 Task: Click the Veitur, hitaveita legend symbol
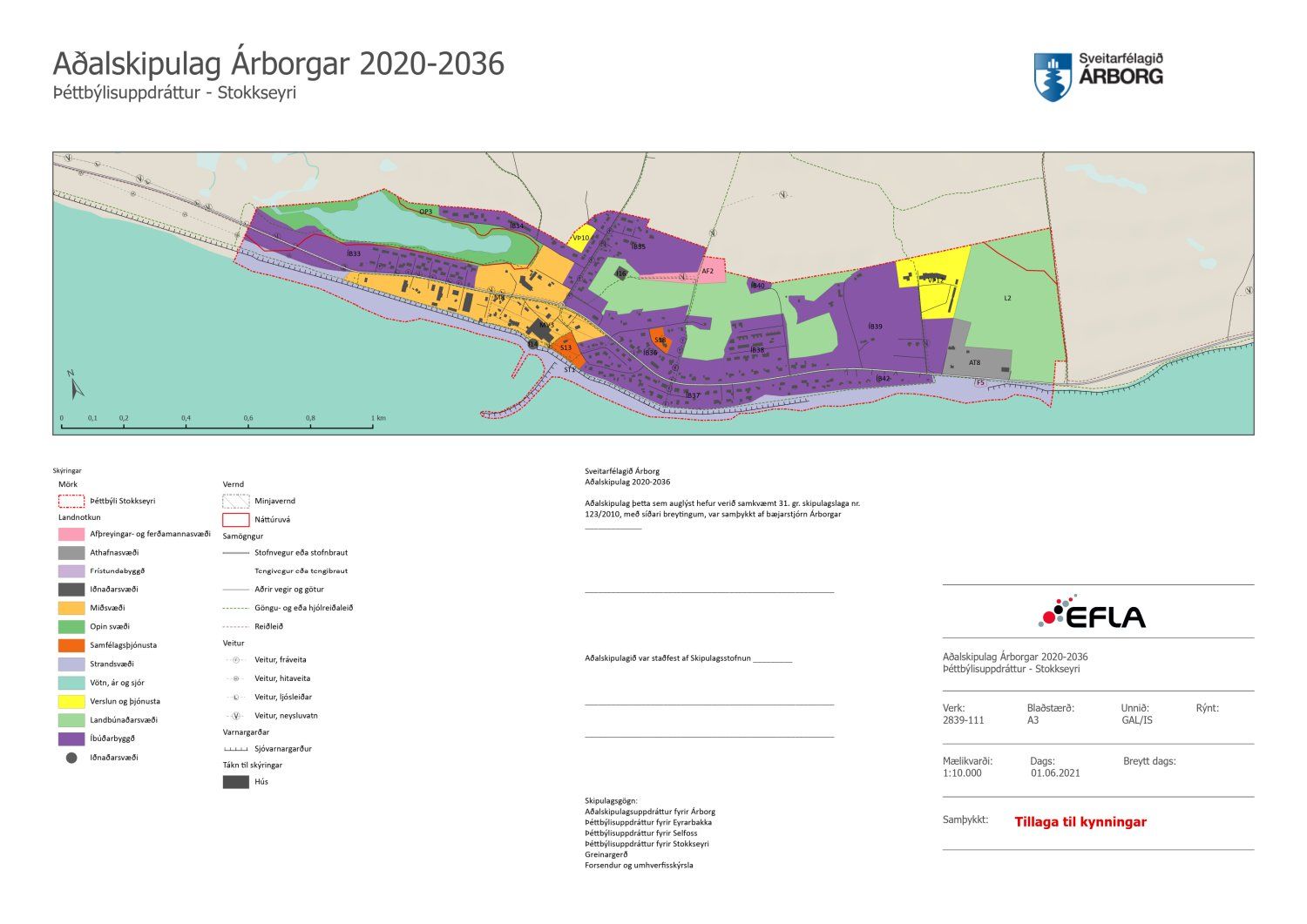pyautogui.click(x=236, y=678)
